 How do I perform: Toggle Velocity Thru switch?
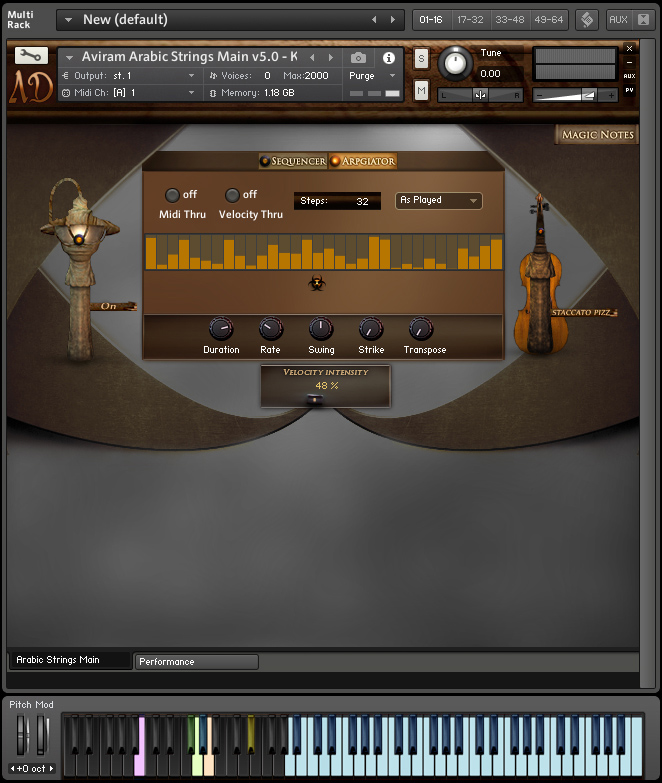[x=232, y=195]
